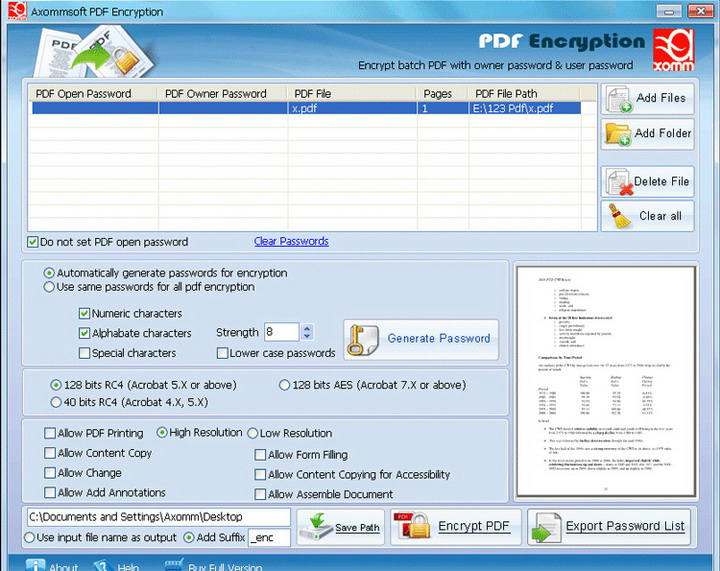The width and height of the screenshot is (720, 571).
Task: Select Automatically generate passwords for encryption
Action: tap(49, 273)
